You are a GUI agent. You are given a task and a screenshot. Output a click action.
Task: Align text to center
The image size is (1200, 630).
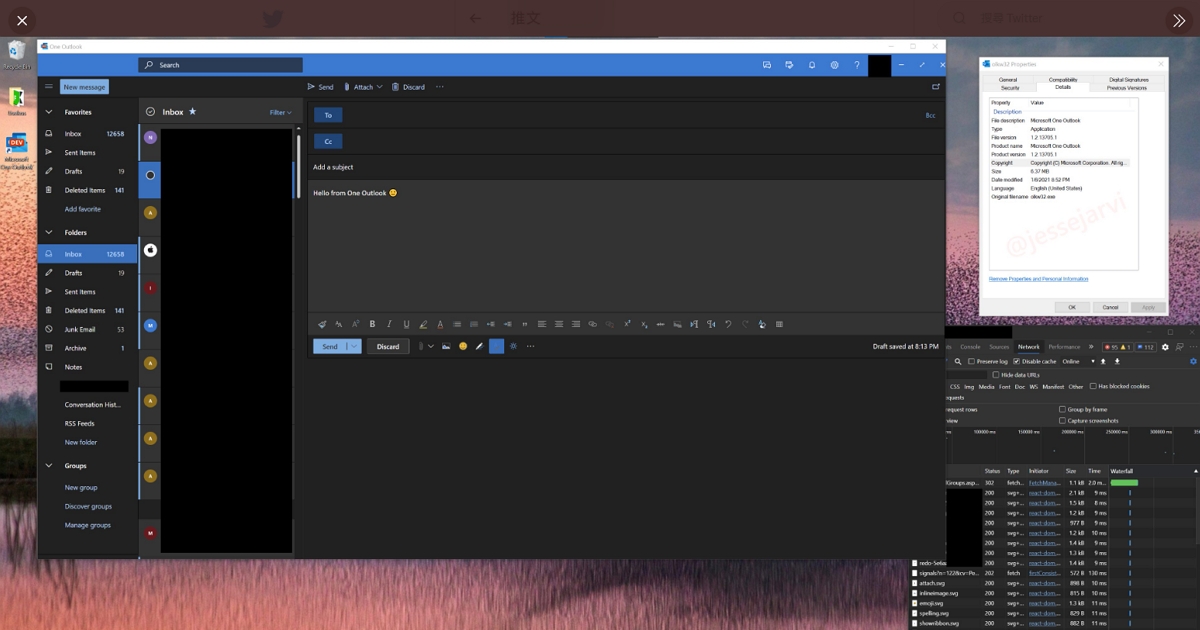(559, 324)
